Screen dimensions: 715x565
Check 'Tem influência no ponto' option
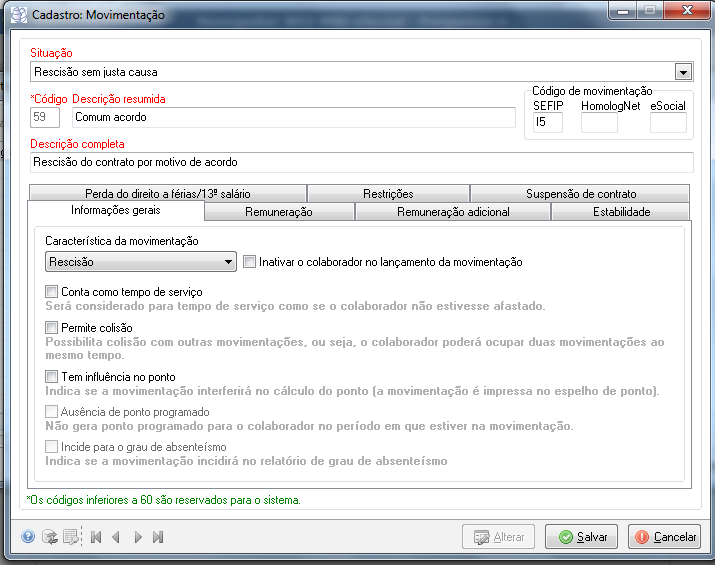(x=52, y=377)
